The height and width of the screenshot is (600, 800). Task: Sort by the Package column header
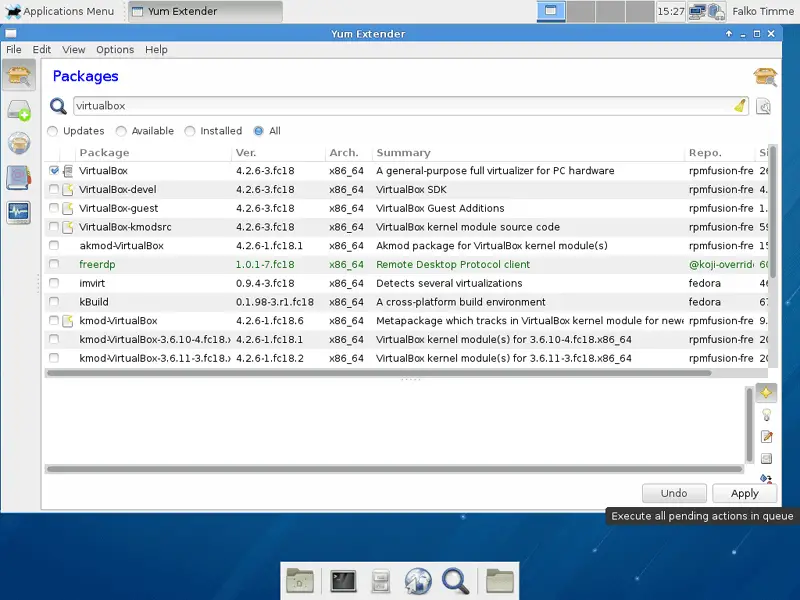point(153,153)
